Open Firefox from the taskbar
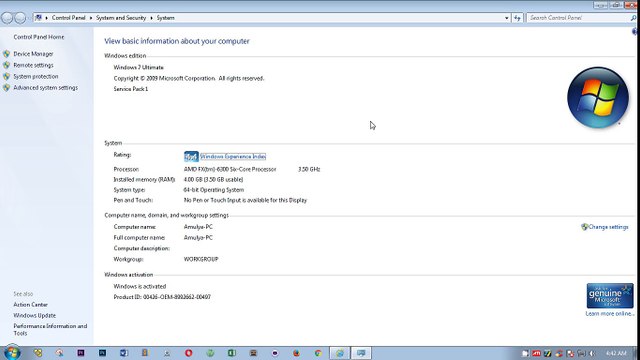 coord(296,353)
